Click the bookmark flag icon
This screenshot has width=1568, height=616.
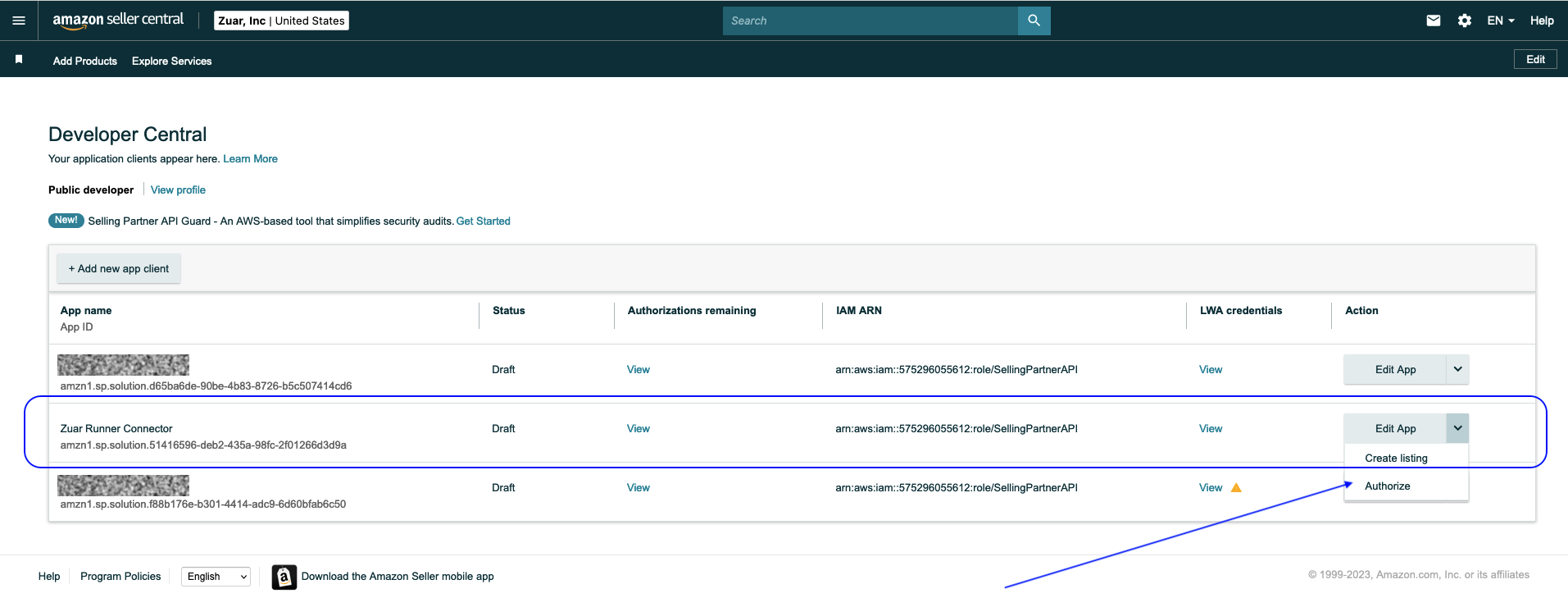[x=19, y=59]
